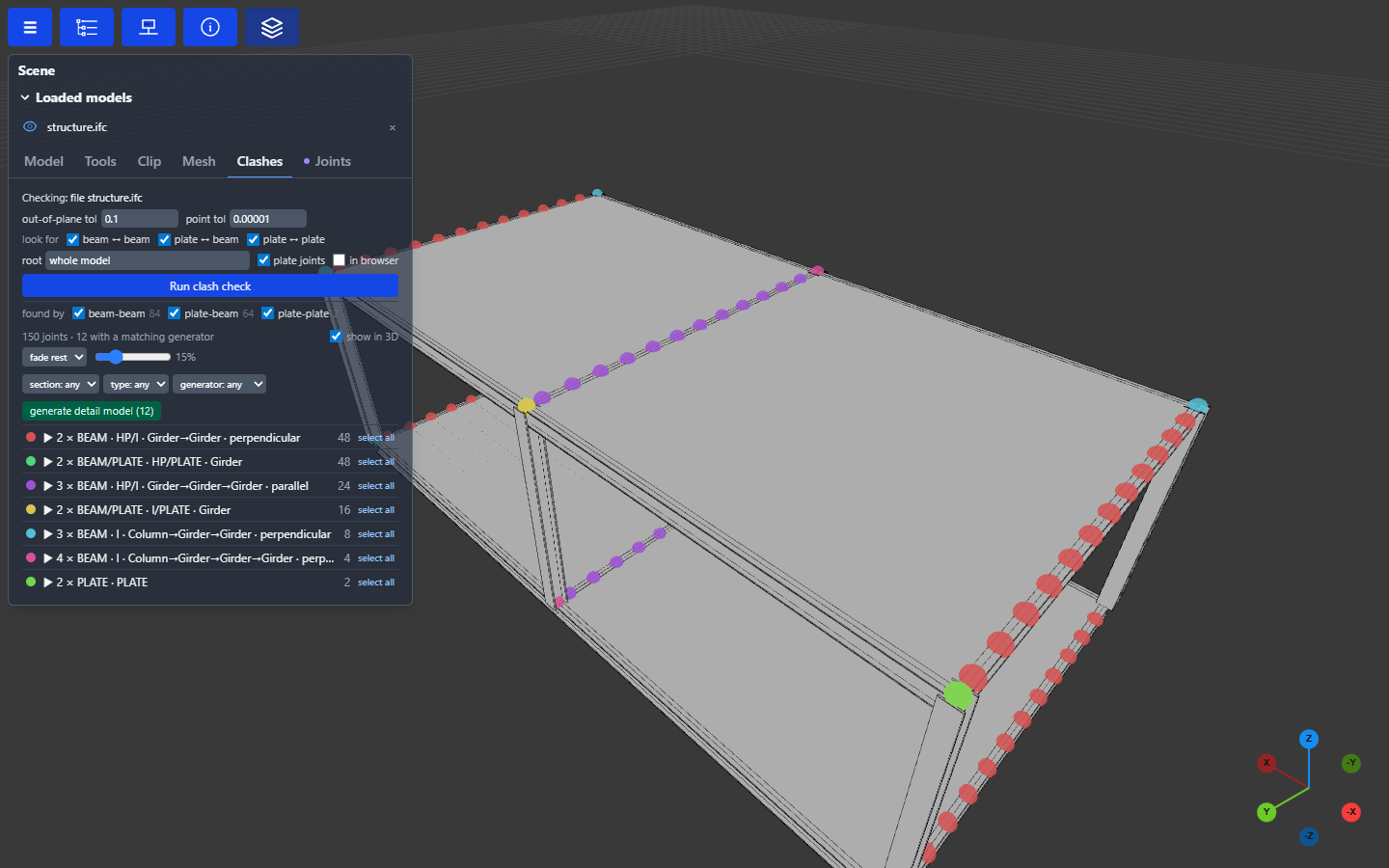Open the model tree panel icon
This screenshot has height=868, width=1389.
point(87,27)
